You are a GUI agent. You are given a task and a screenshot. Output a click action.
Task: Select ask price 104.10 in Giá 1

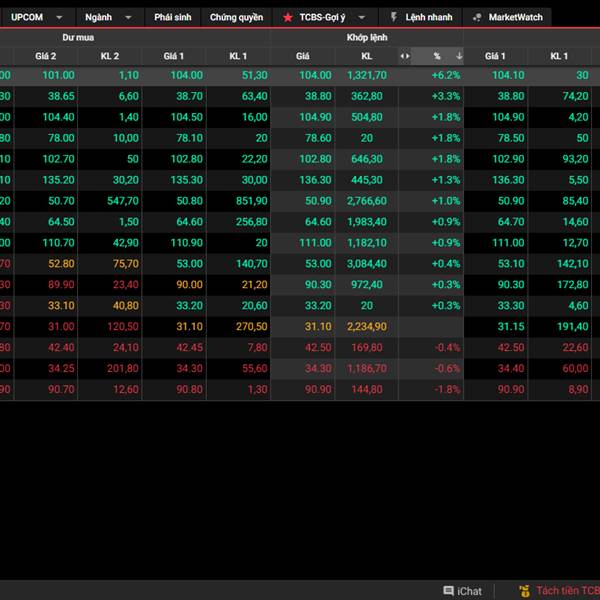[x=508, y=75]
